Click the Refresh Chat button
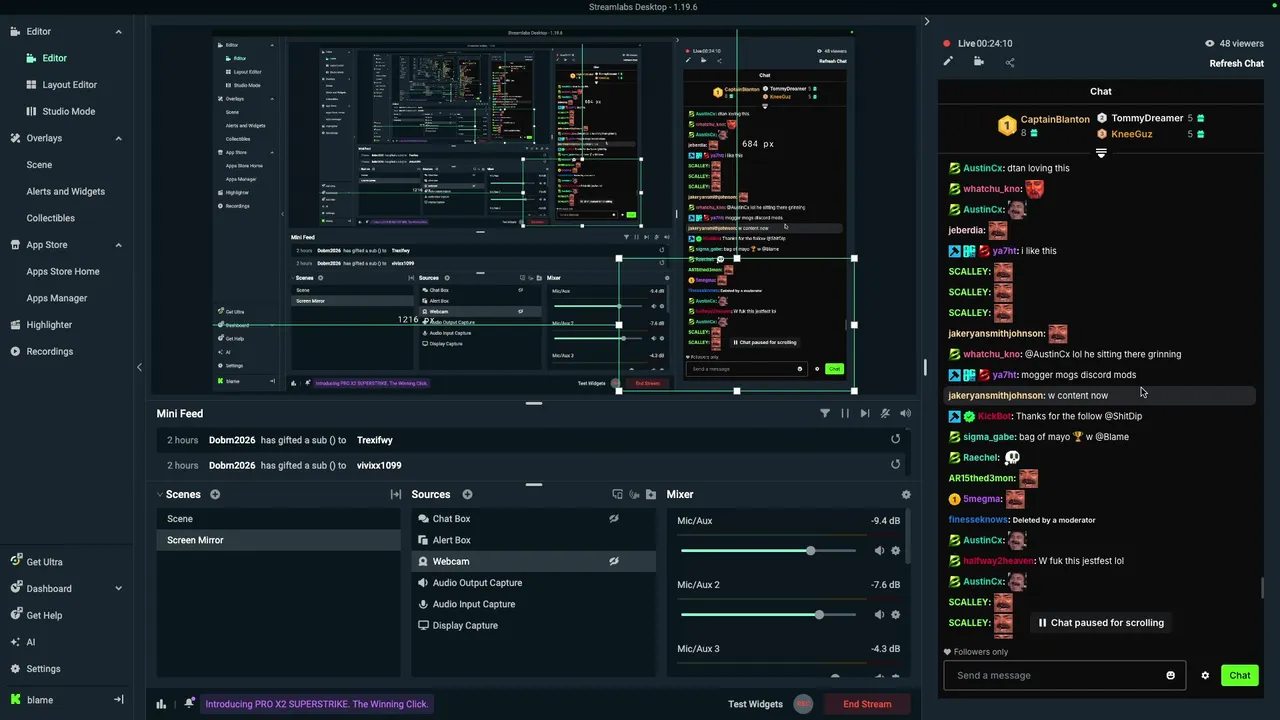Image resolution: width=1280 pixels, height=720 pixels. click(1236, 63)
